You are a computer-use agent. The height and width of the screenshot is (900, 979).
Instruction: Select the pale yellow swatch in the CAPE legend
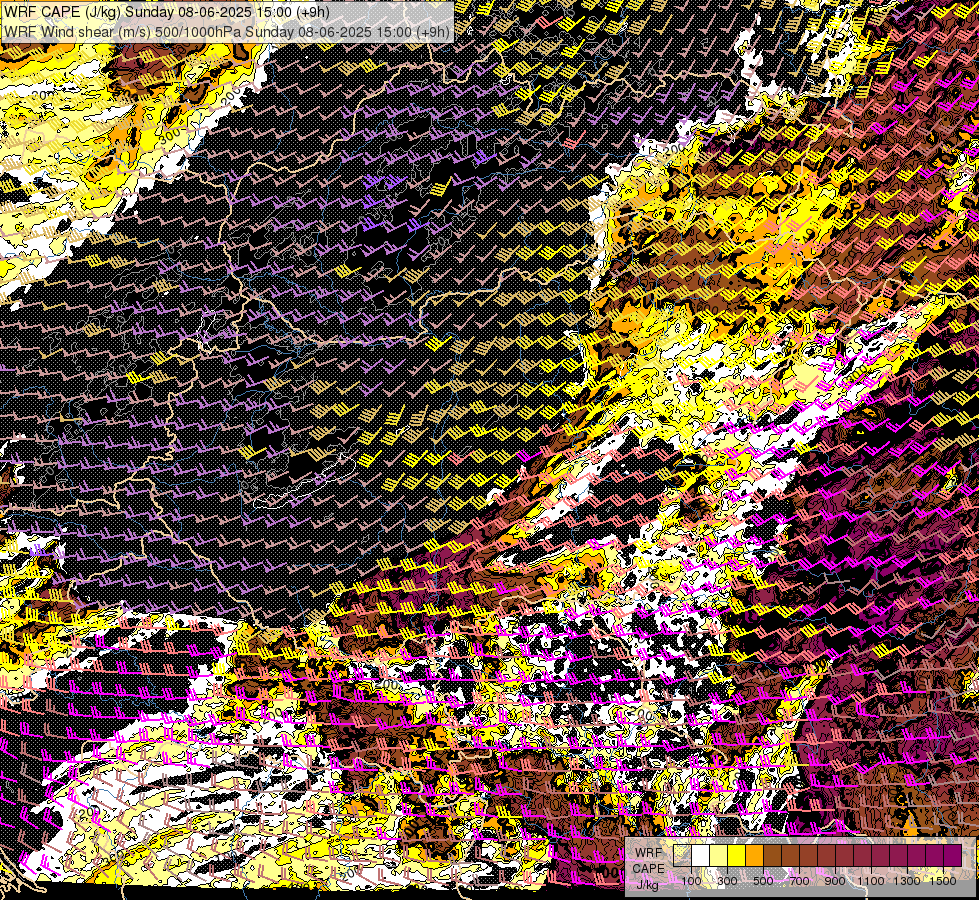click(x=719, y=855)
